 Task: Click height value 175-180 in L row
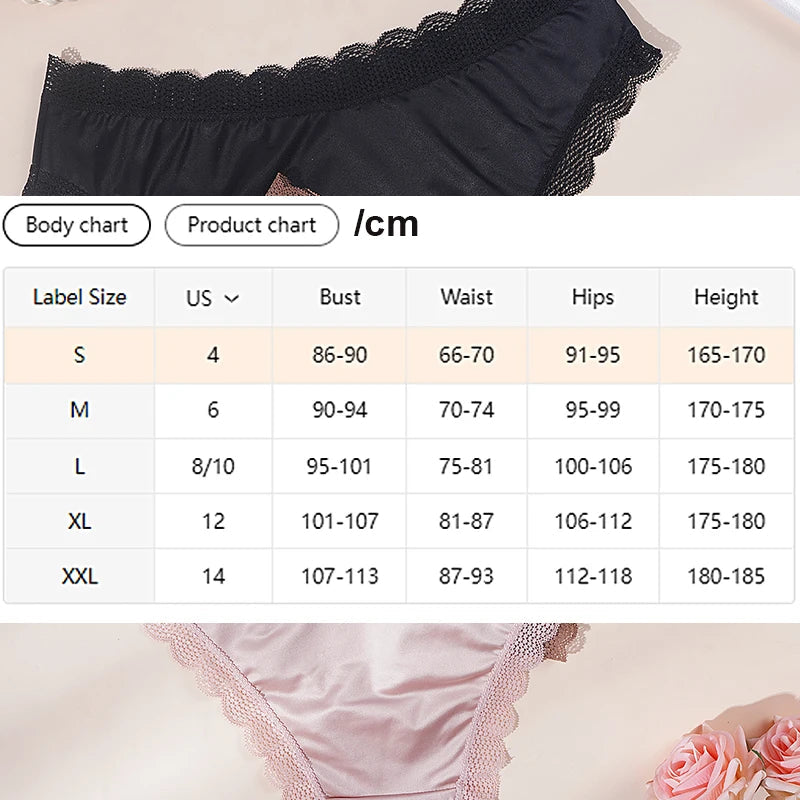pyautogui.click(x=726, y=466)
